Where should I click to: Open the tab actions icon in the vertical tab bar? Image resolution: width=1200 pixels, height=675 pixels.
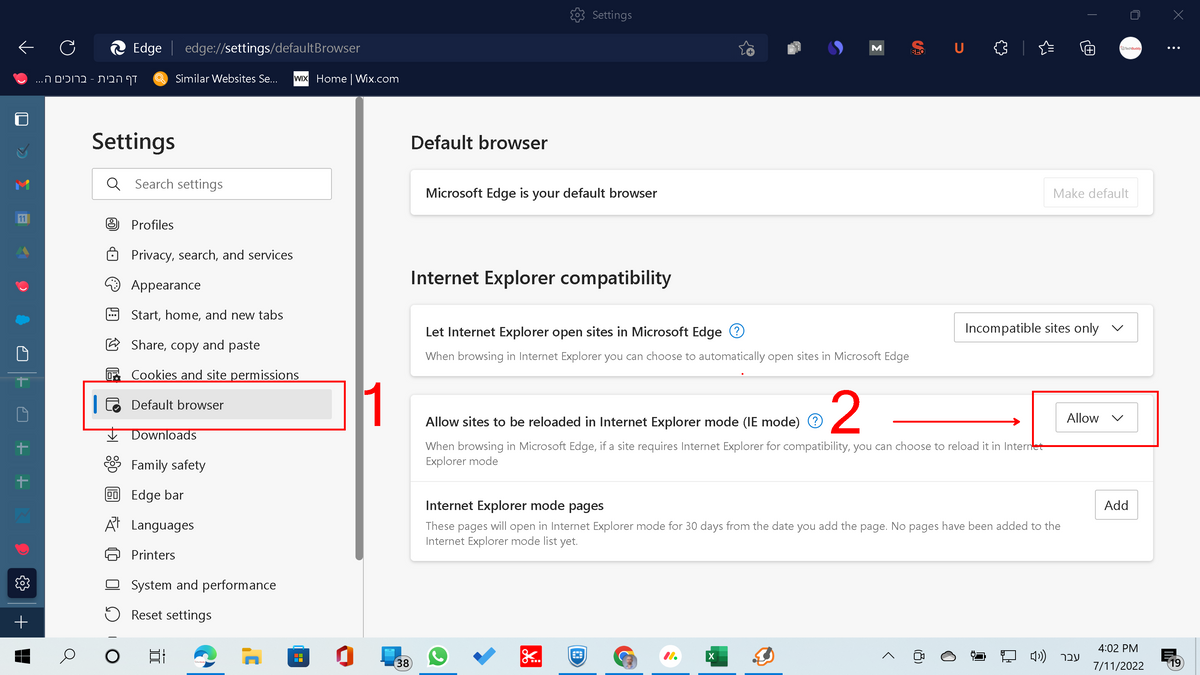point(22,119)
